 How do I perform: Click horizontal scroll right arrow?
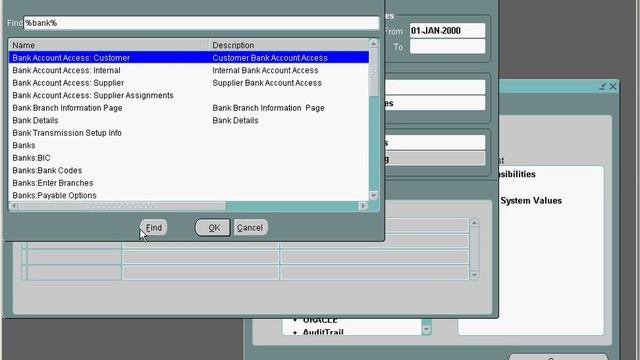(x=363, y=206)
